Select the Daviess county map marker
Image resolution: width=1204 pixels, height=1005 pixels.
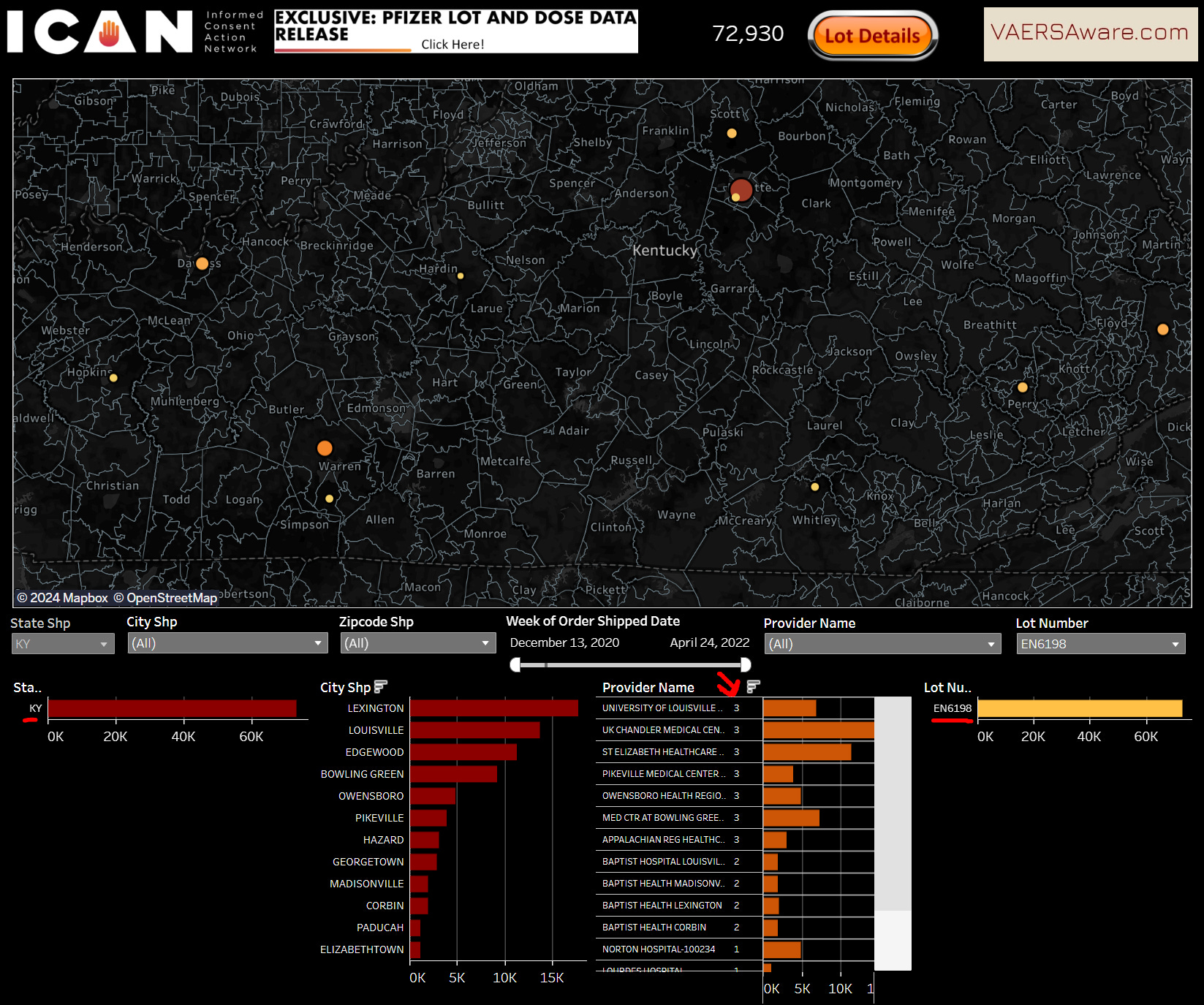point(202,264)
